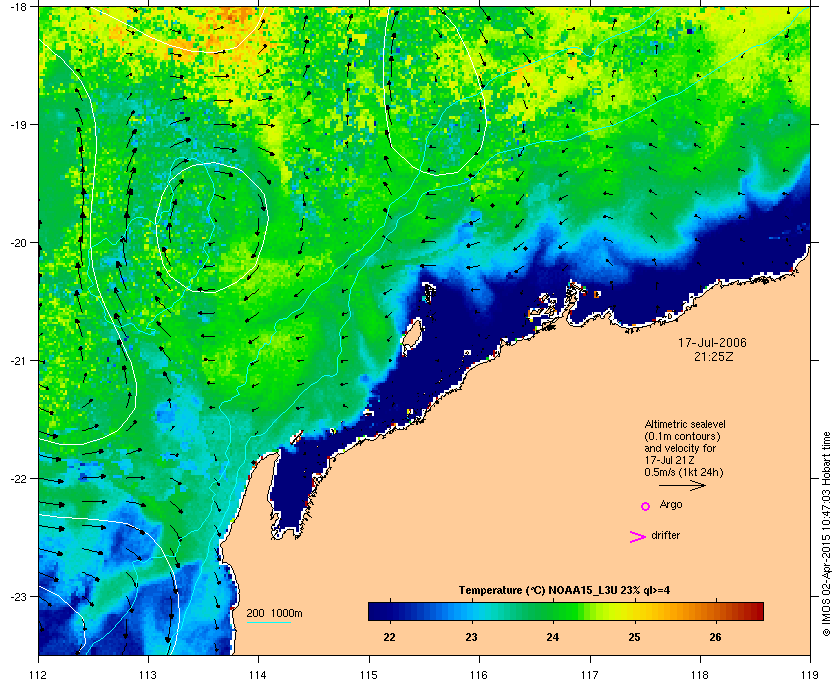Viewport: 840px width, 680px height.
Task: Click the 0.5m/s velocity scale arrow
Action: 682,485
